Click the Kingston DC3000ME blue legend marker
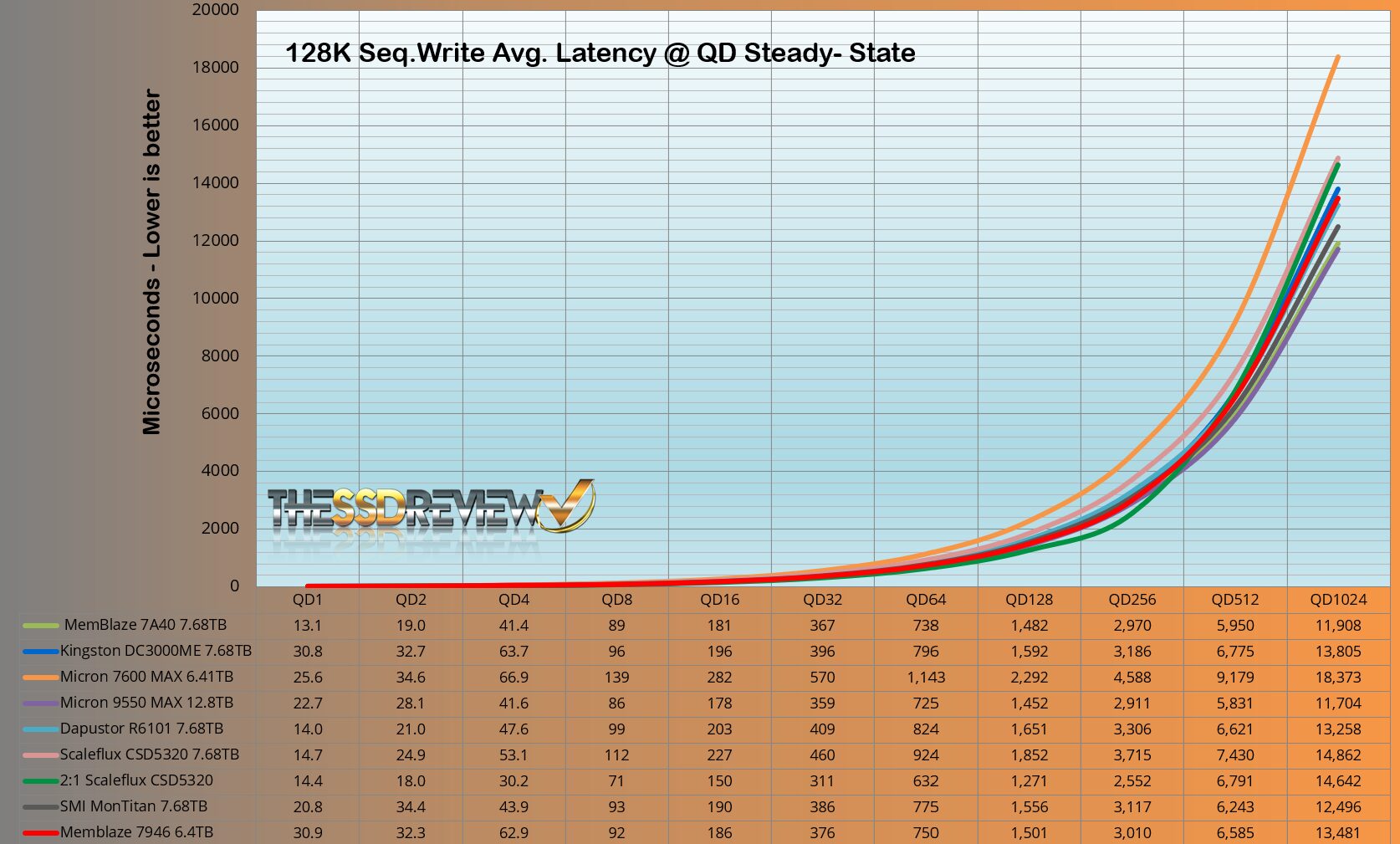Viewport: 1400px width, 844px height. coord(40,652)
